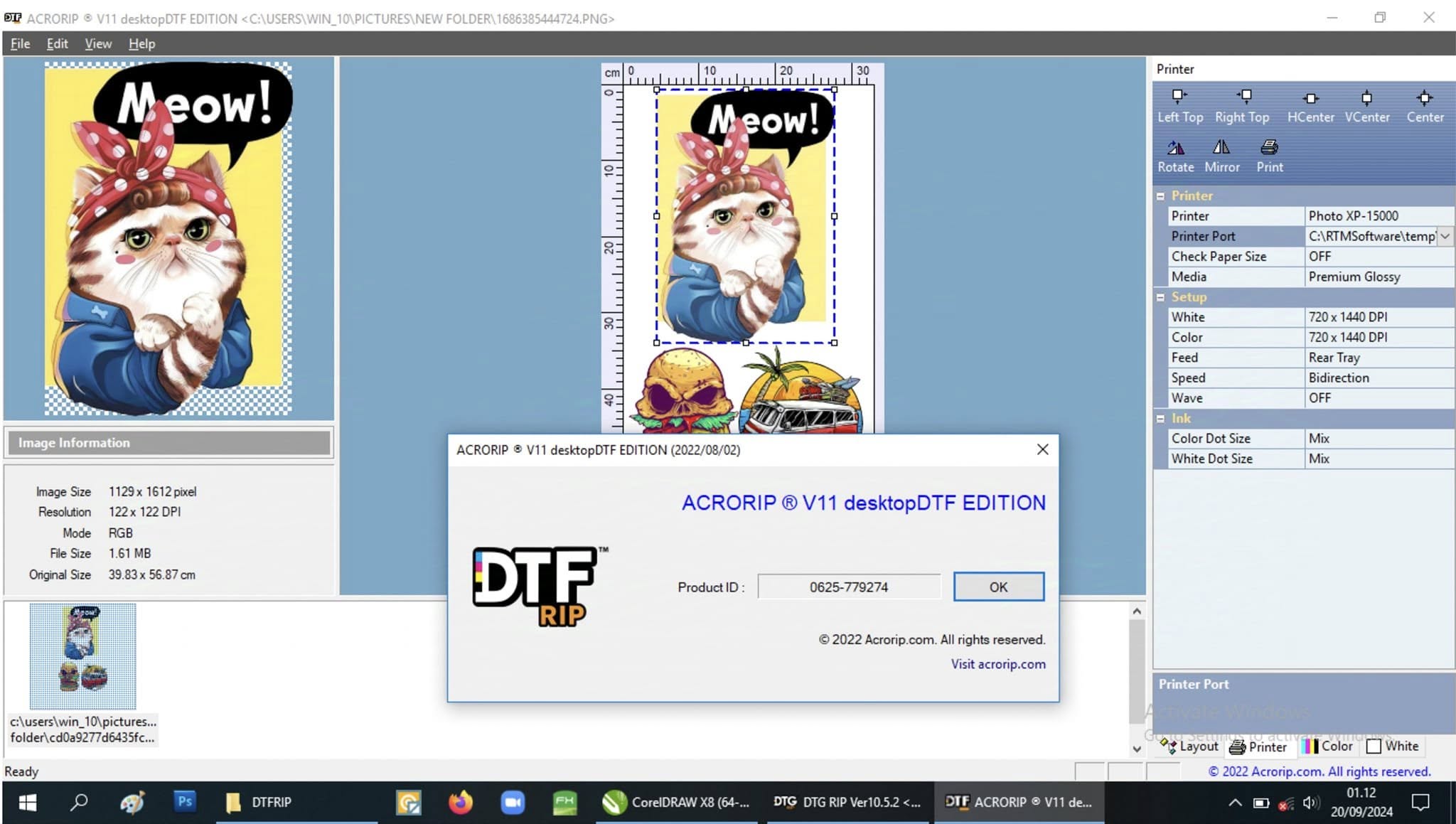Screen dimensions: 1456x824
Task: Switch to DTG RIP Ver10.5.2 window
Action: click(847, 802)
